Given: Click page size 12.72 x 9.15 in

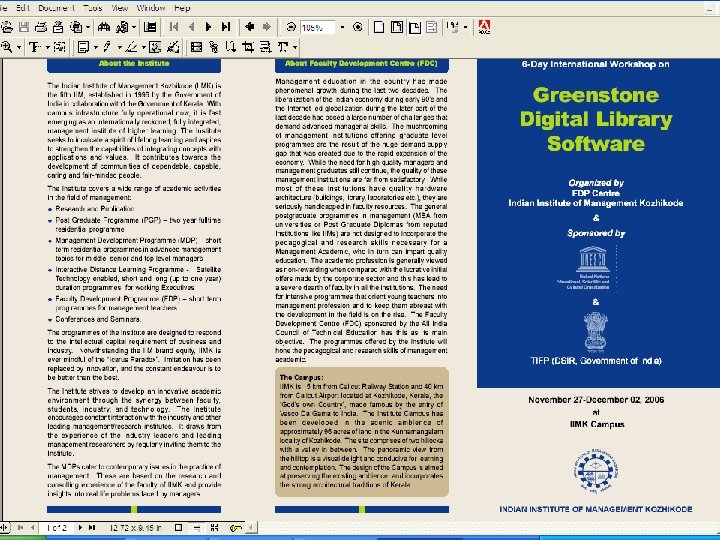Looking at the screenshot, I should [x=135, y=528].
